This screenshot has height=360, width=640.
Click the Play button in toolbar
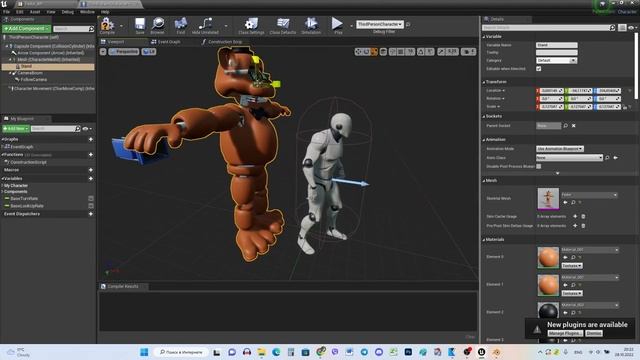point(337,24)
